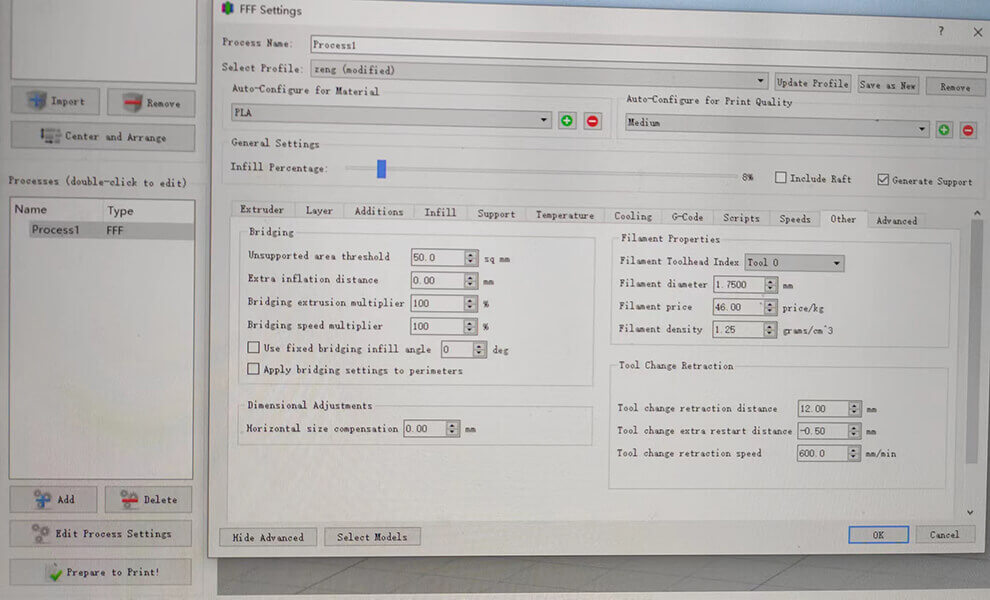The image size is (990, 600).
Task: Click the Hide Advanced button
Action: click(268, 537)
